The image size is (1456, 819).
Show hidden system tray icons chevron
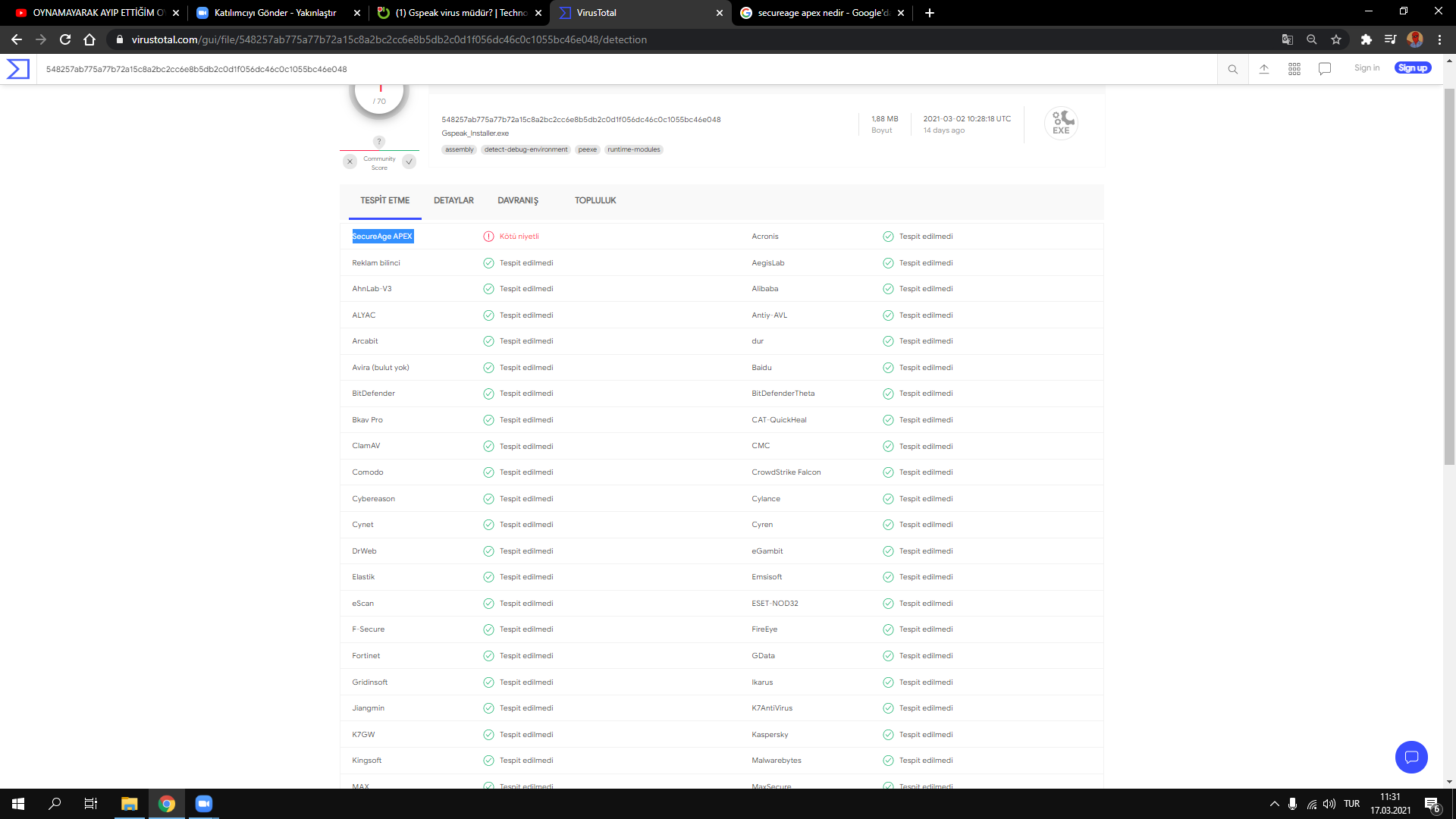click(1275, 804)
